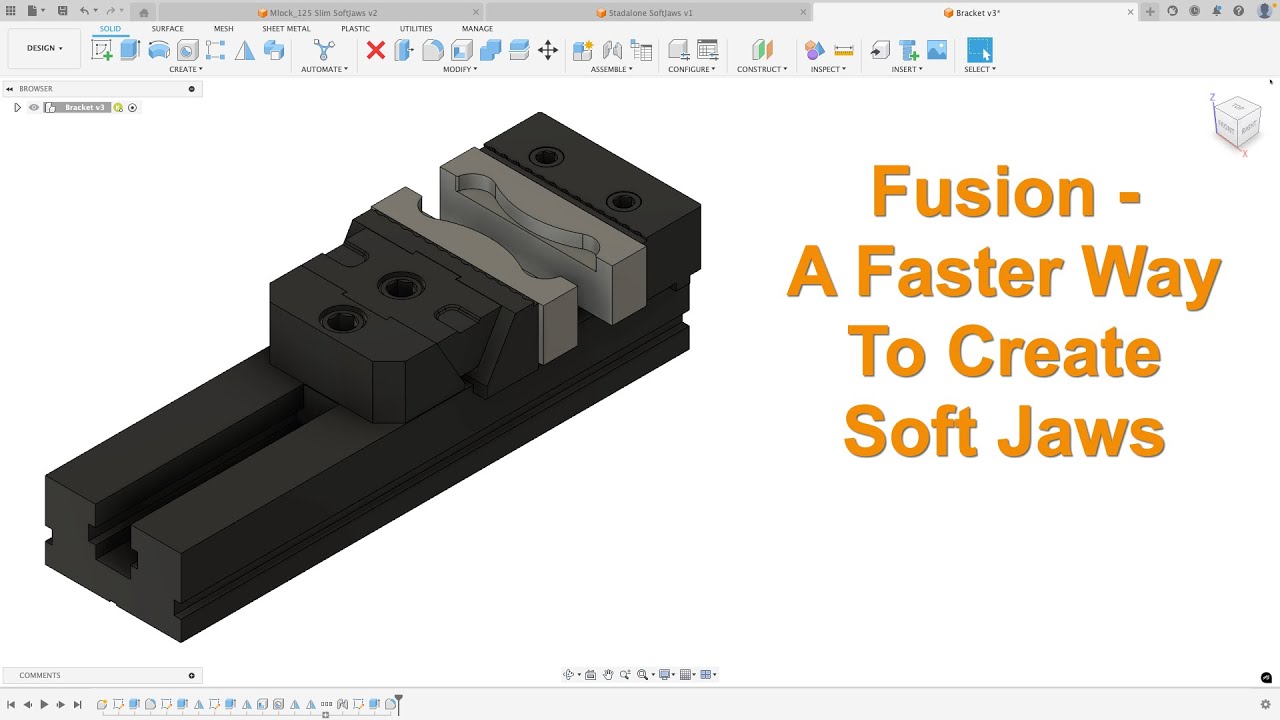Click the New Component icon

[x=583, y=50]
